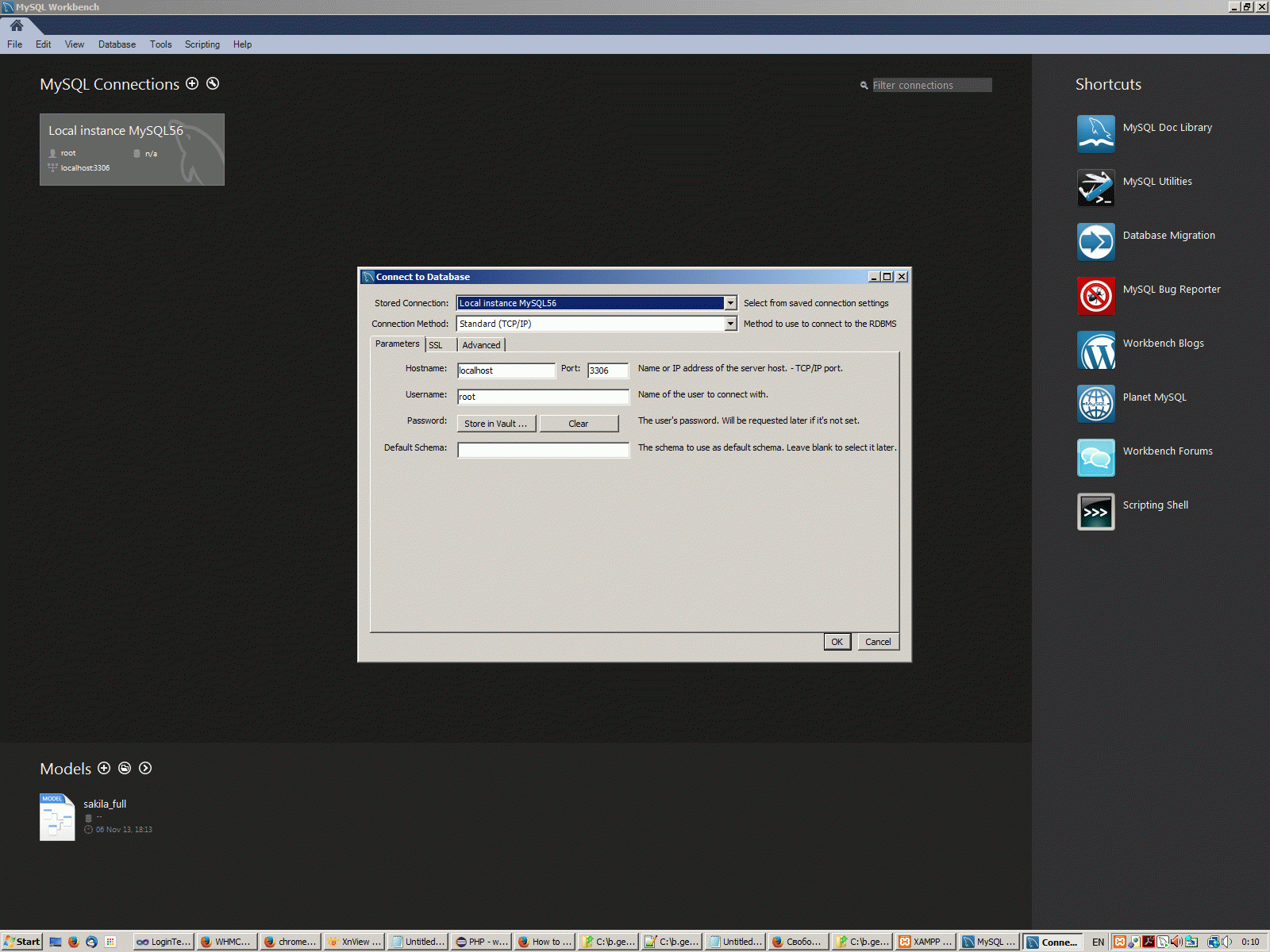Confirm the connection with OK
Image resolution: width=1270 pixels, height=952 pixels.
tap(837, 642)
